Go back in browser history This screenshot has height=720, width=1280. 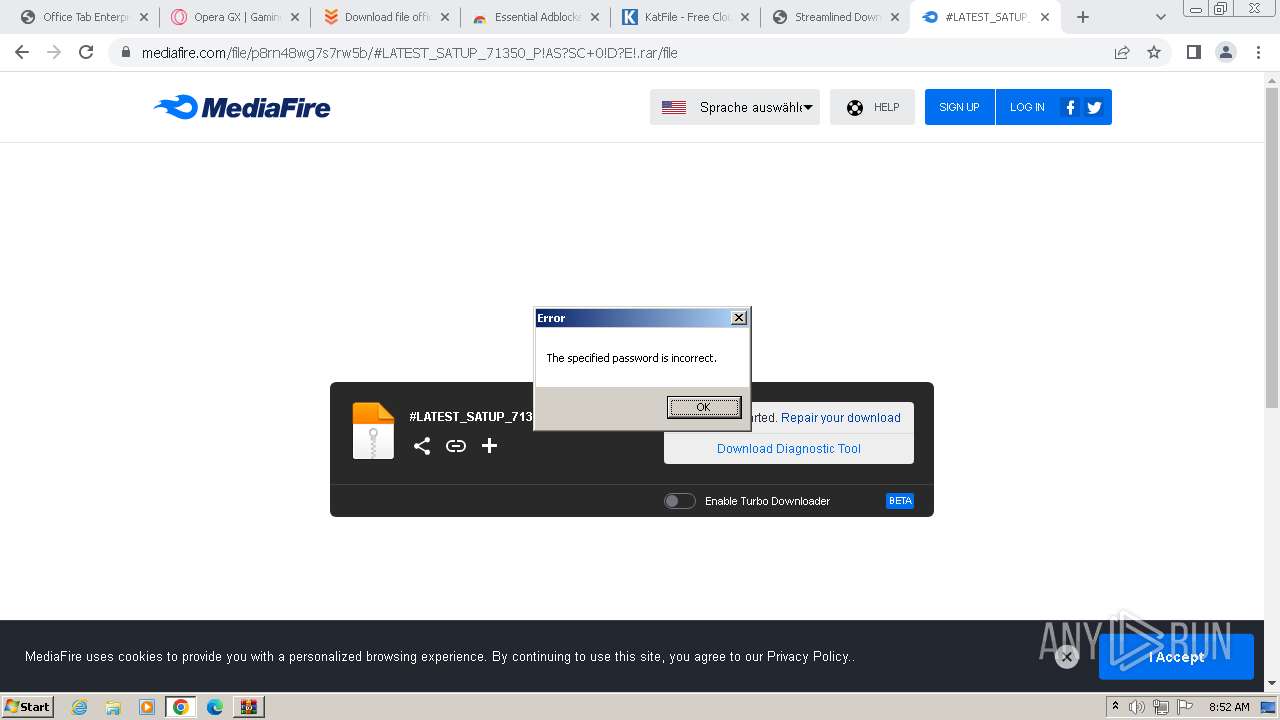(x=22, y=52)
